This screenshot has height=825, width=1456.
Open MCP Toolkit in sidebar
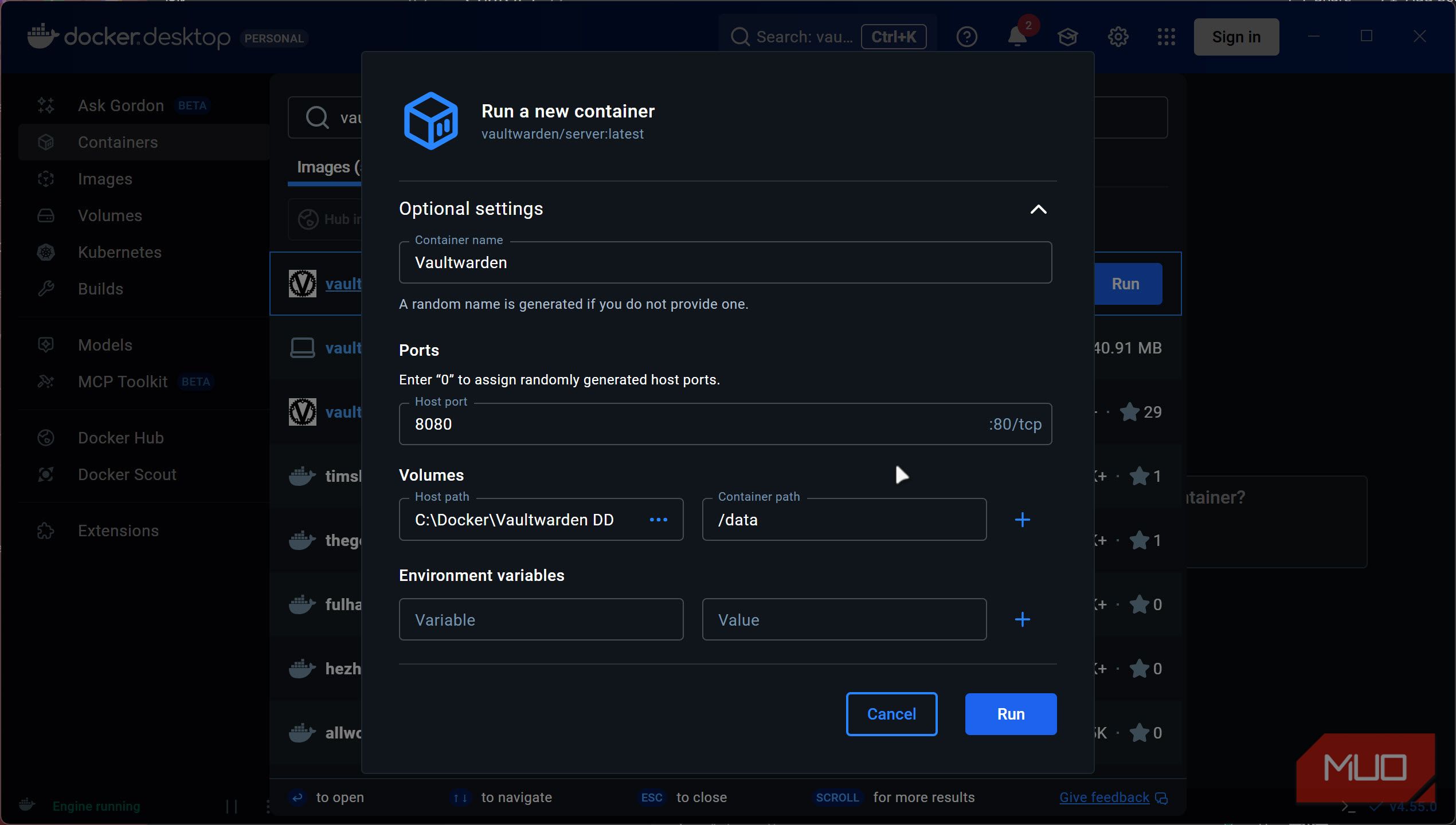(143, 382)
